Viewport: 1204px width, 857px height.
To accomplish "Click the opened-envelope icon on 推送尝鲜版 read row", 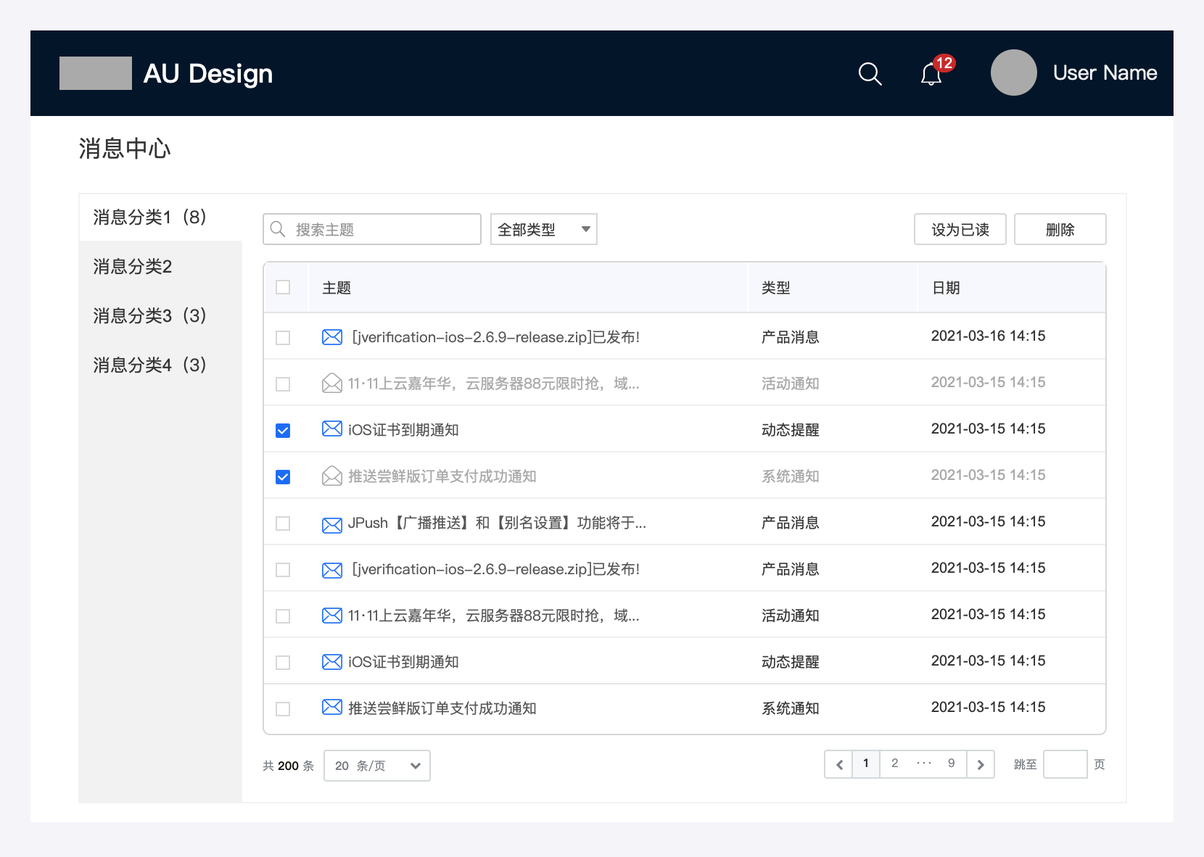I will [332, 476].
